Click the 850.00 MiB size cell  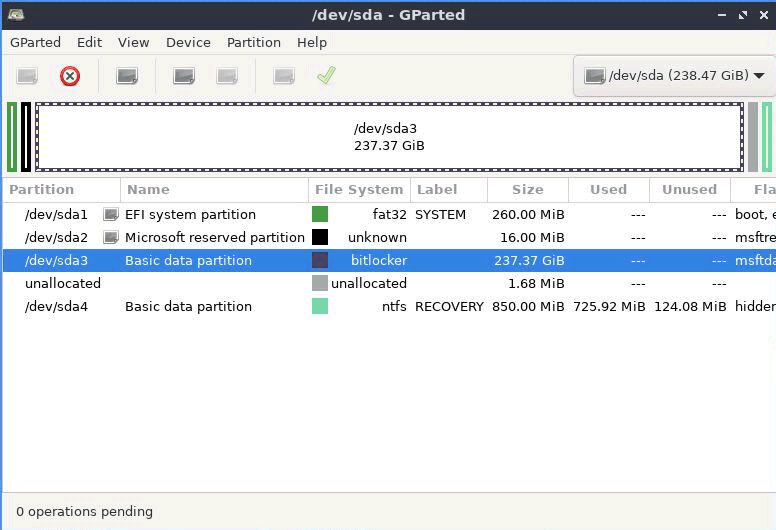[528, 306]
